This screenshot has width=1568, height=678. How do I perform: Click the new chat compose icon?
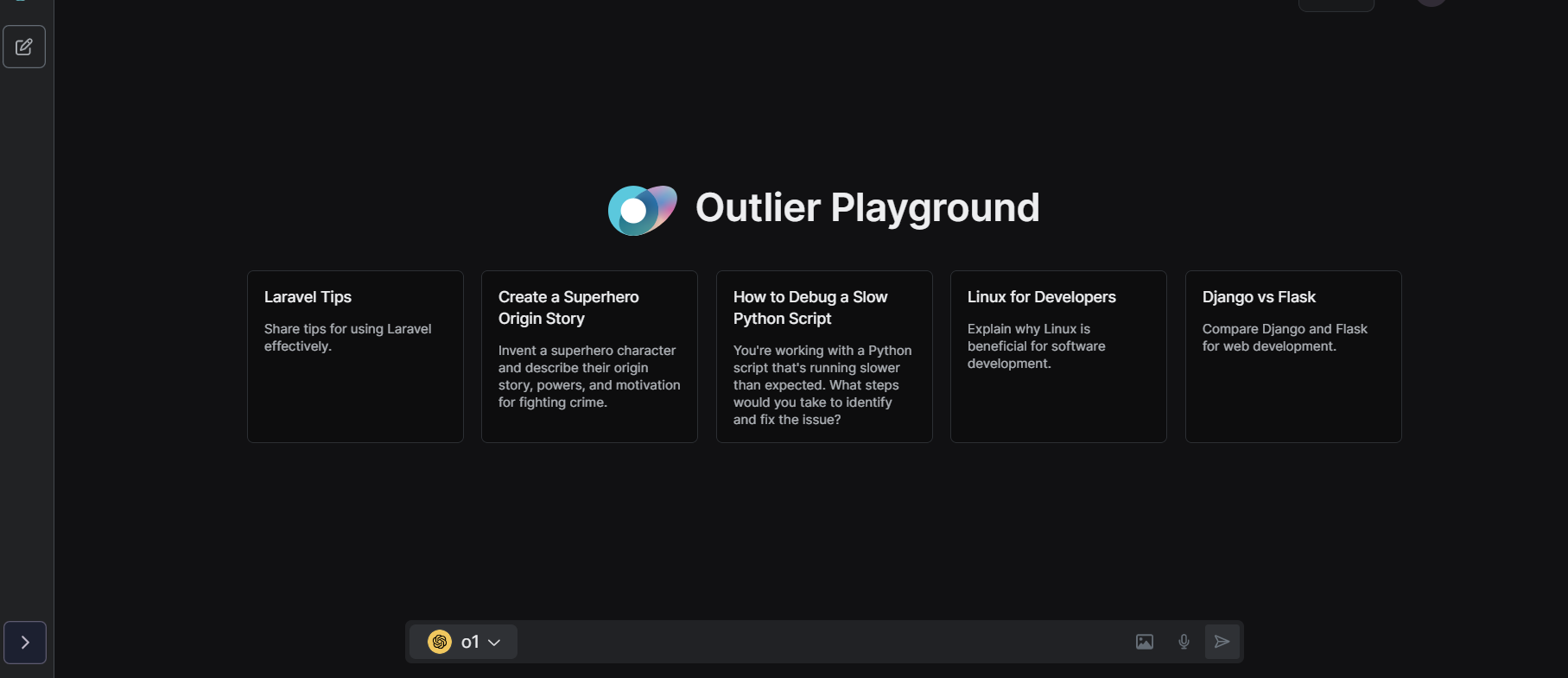coord(24,47)
